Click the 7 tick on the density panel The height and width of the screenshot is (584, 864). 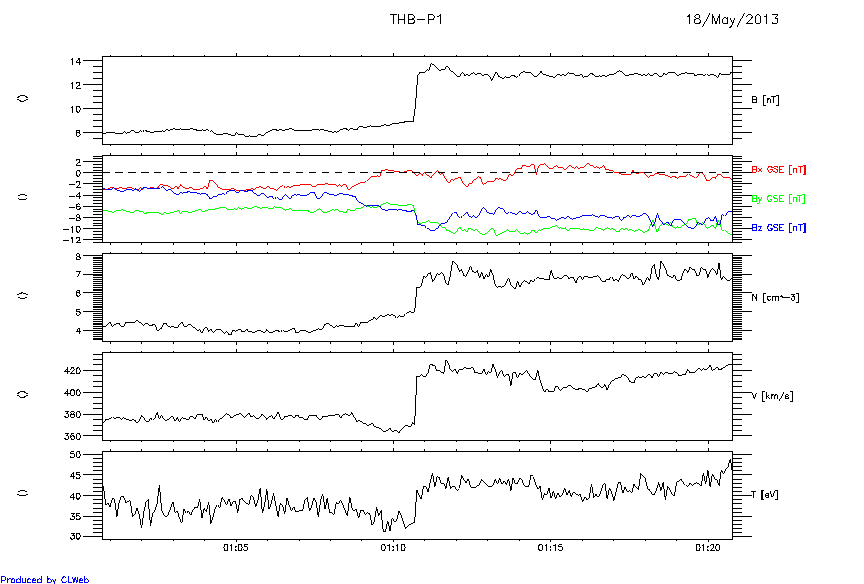[78, 274]
